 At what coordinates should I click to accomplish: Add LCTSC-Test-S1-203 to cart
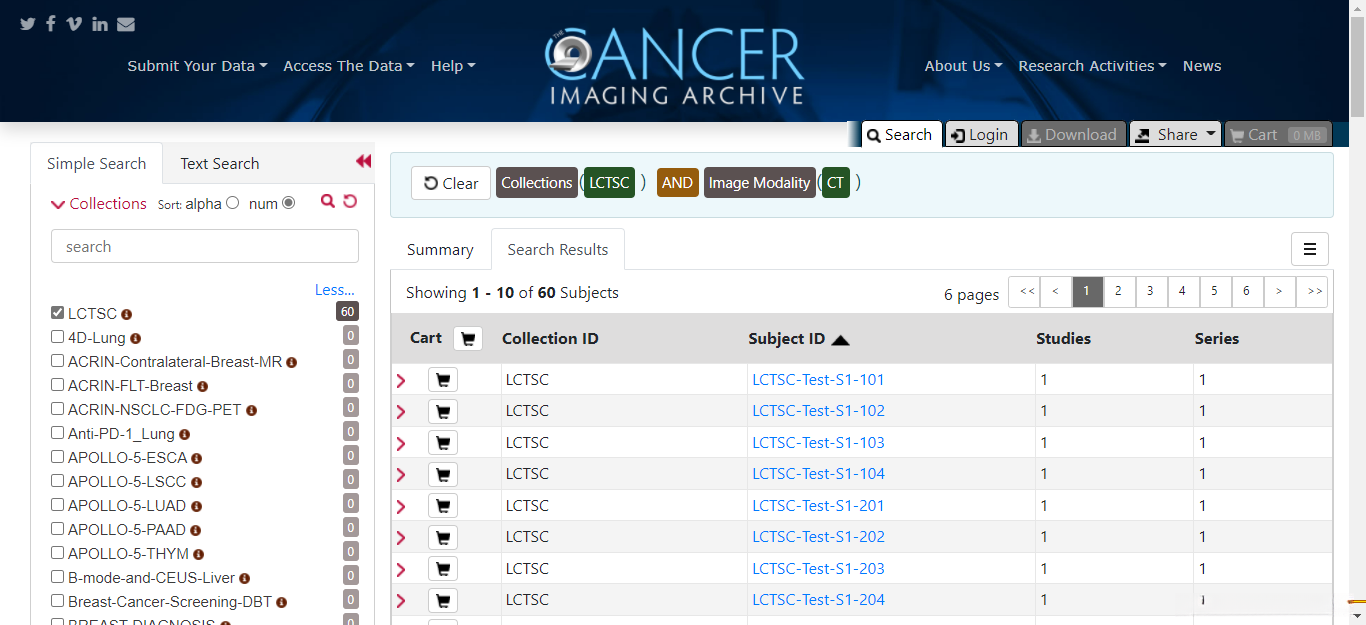[x=443, y=568]
